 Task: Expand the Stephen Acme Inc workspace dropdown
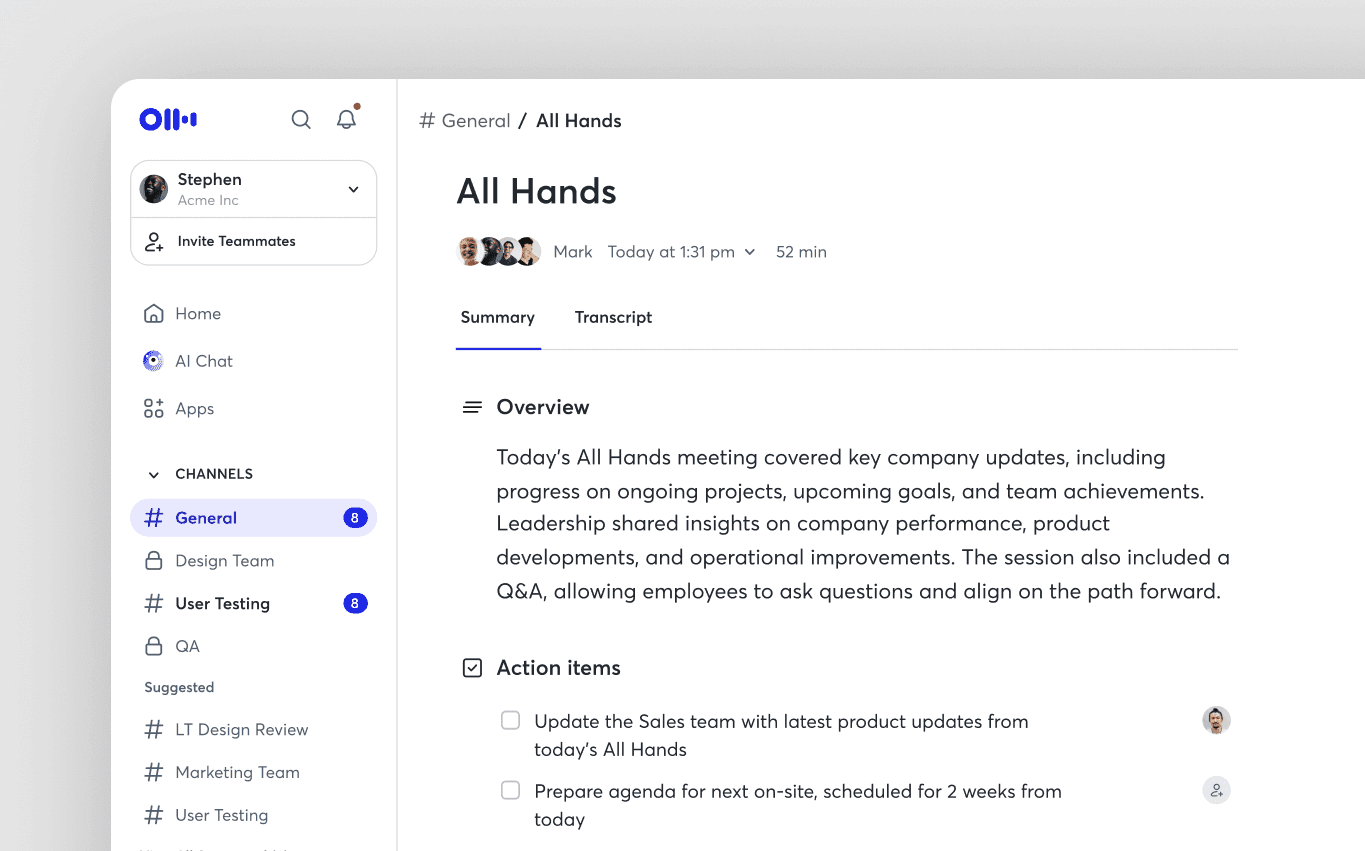click(353, 189)
